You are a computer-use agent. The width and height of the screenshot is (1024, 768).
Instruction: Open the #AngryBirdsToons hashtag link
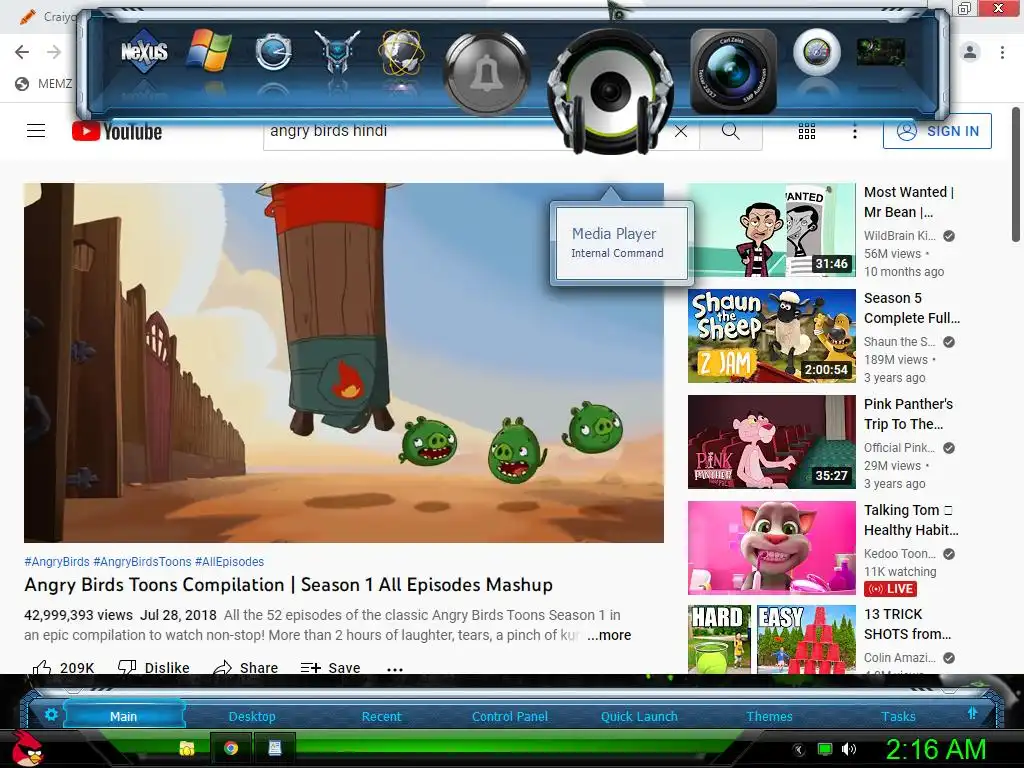142,562
